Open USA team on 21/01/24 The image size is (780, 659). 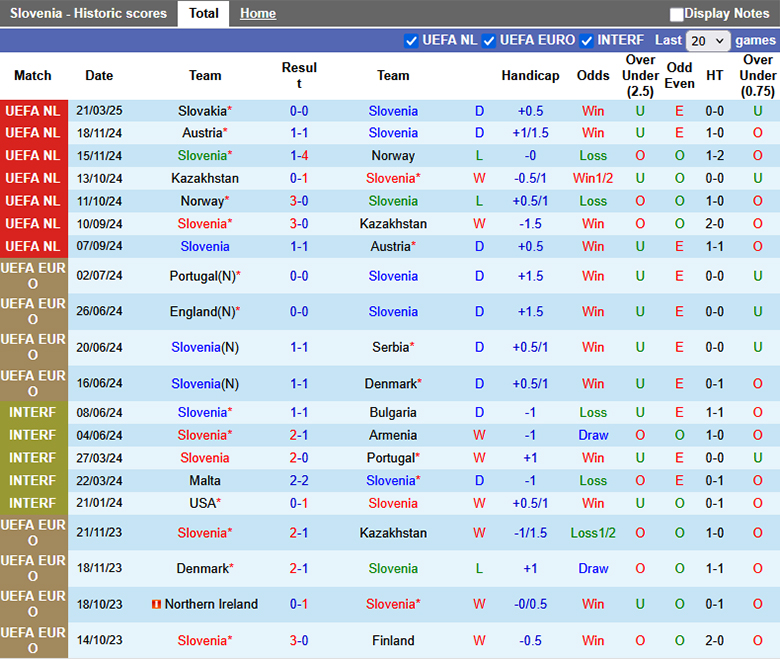point(205,503)
